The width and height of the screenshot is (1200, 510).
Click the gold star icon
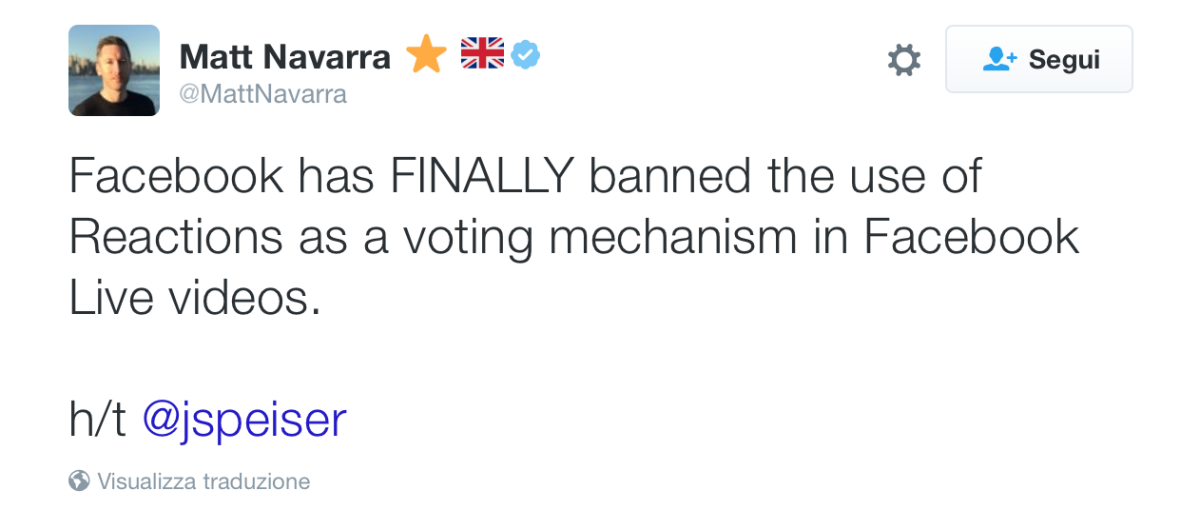(426, 56)
